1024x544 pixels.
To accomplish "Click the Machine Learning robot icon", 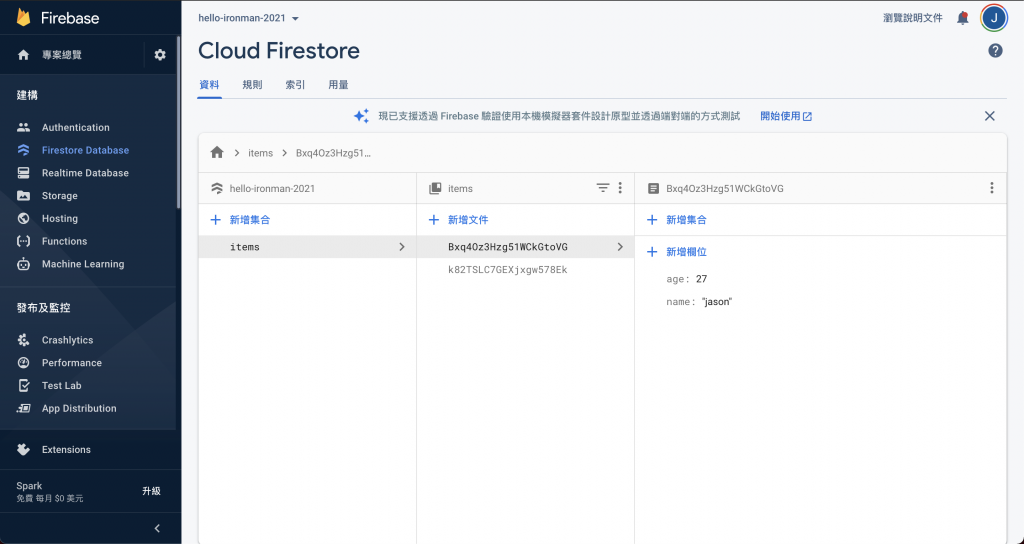I will [24, 264].
